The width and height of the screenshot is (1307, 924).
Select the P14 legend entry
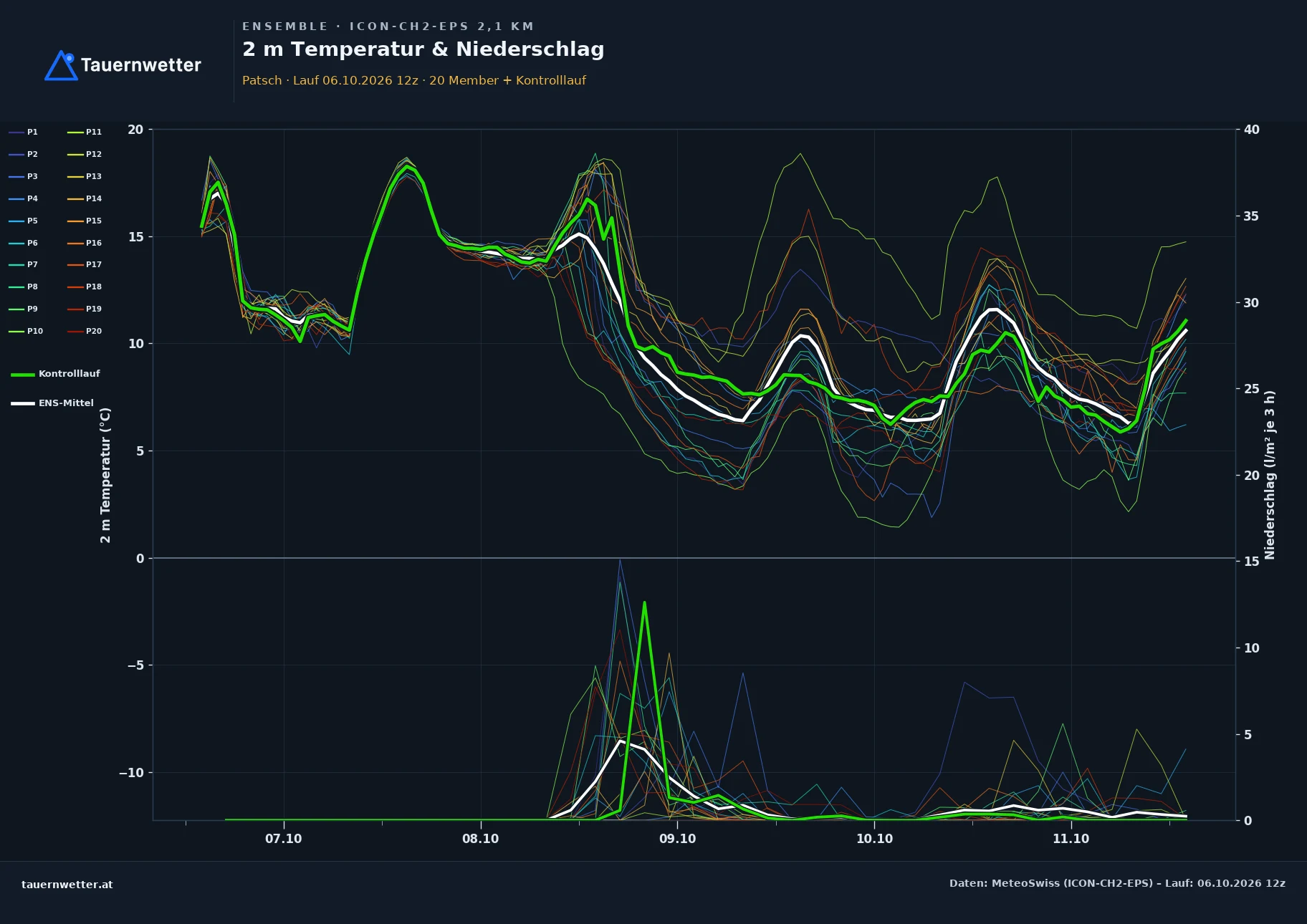[85, 198]
